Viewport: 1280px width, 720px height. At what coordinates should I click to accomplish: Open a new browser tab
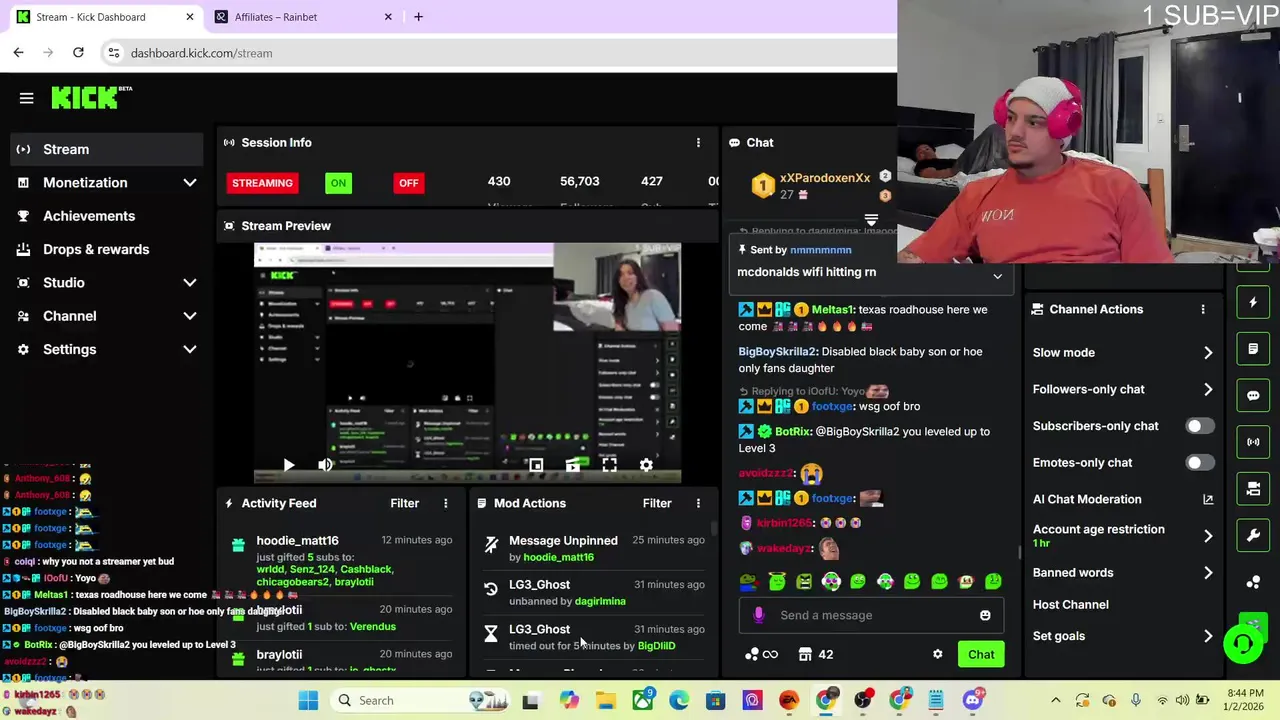pos(418,17)
